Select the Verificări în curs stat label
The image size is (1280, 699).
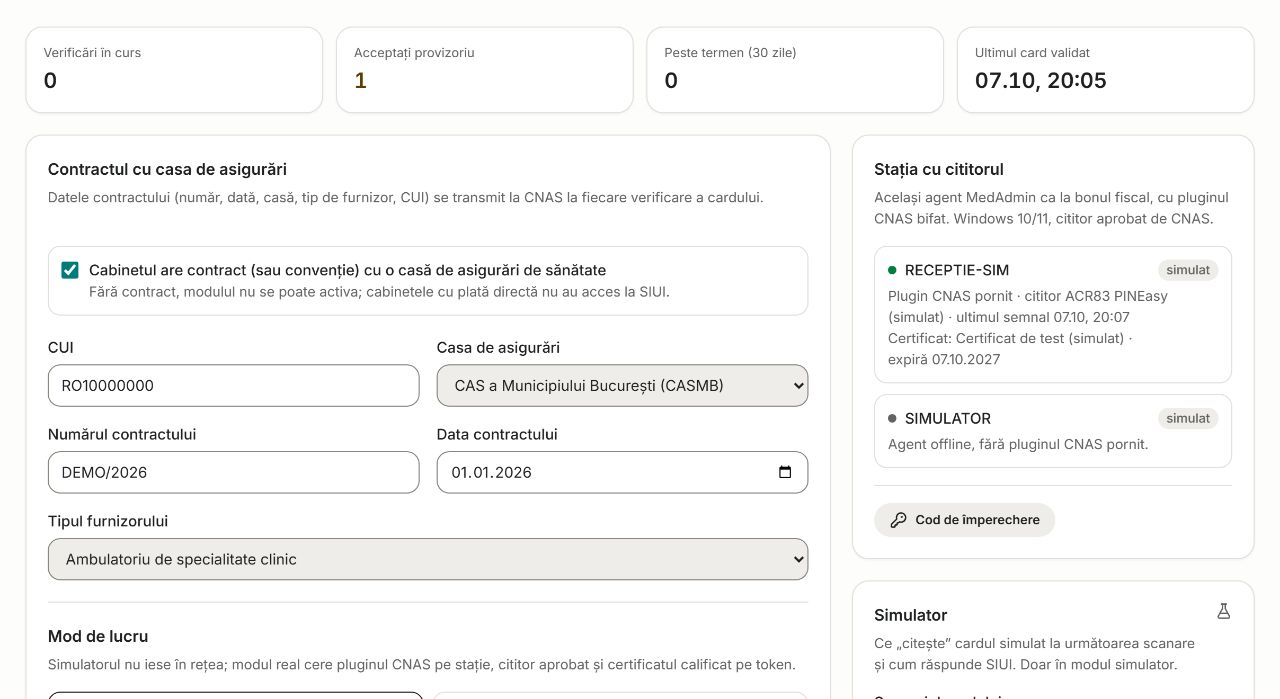coord(92,53)
